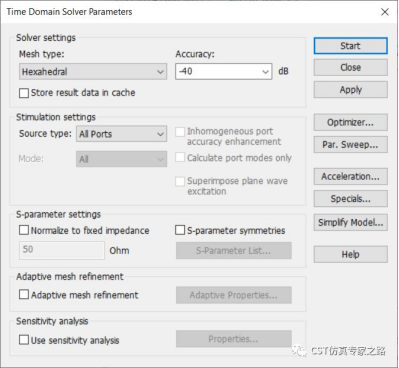The width and height of the screenshot is (399, 368).
Task: Click the impedance Ohm input field
Action: 62,250
